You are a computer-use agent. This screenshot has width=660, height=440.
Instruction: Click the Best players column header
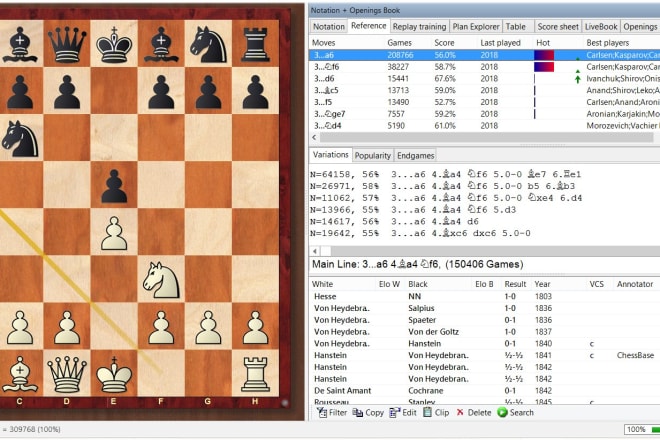[608, 43]
